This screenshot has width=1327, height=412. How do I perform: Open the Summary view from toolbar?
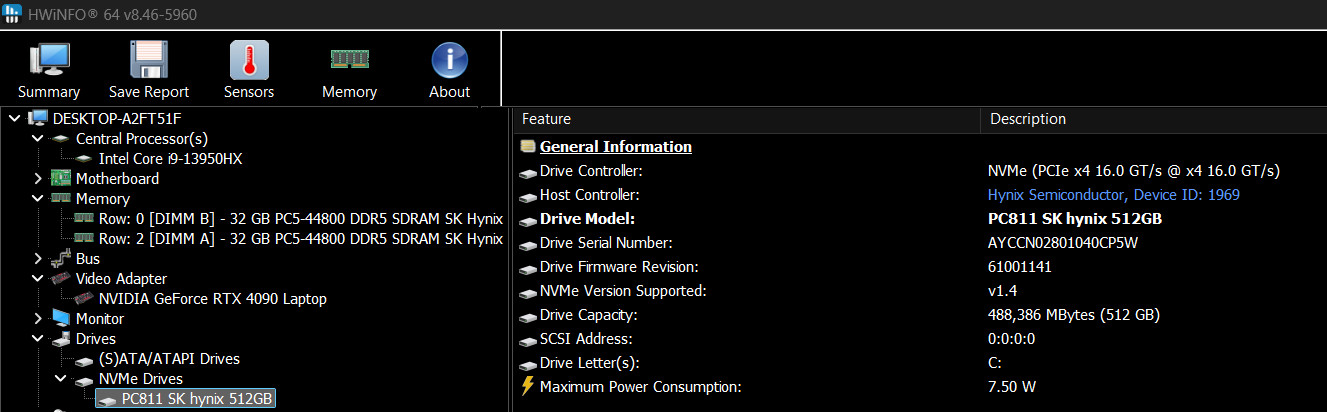pyautogui.click(x=49, y=70)
